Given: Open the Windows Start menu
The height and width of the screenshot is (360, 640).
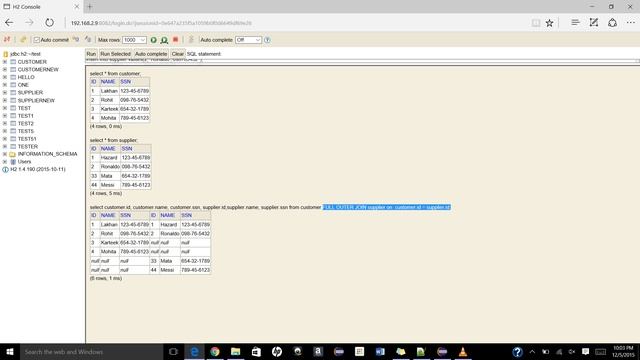Looking at the screenshot, I should coord(10,351).
